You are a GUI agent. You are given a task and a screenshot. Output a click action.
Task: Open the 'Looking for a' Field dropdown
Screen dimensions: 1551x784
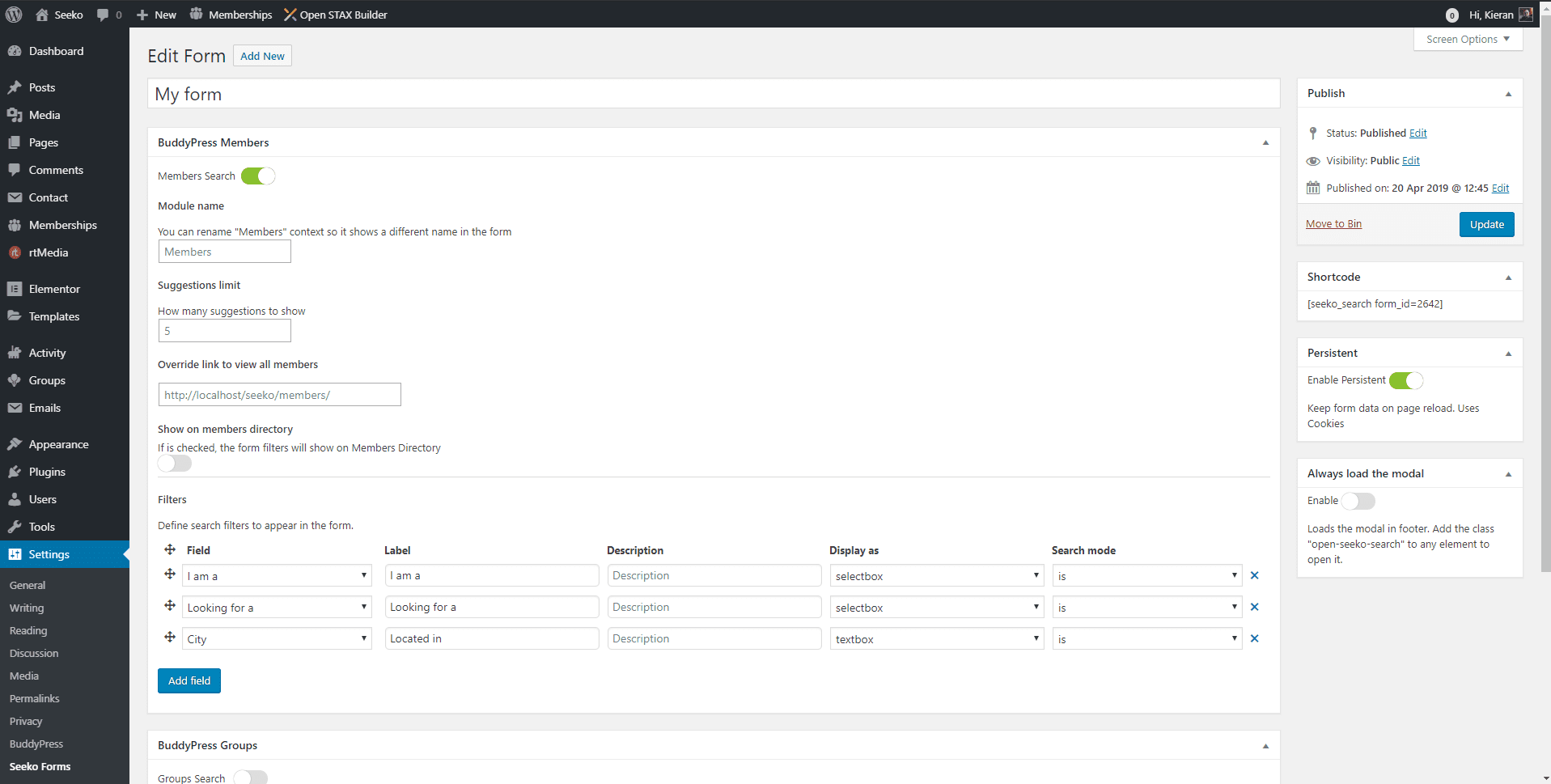(x=277, y=608)
